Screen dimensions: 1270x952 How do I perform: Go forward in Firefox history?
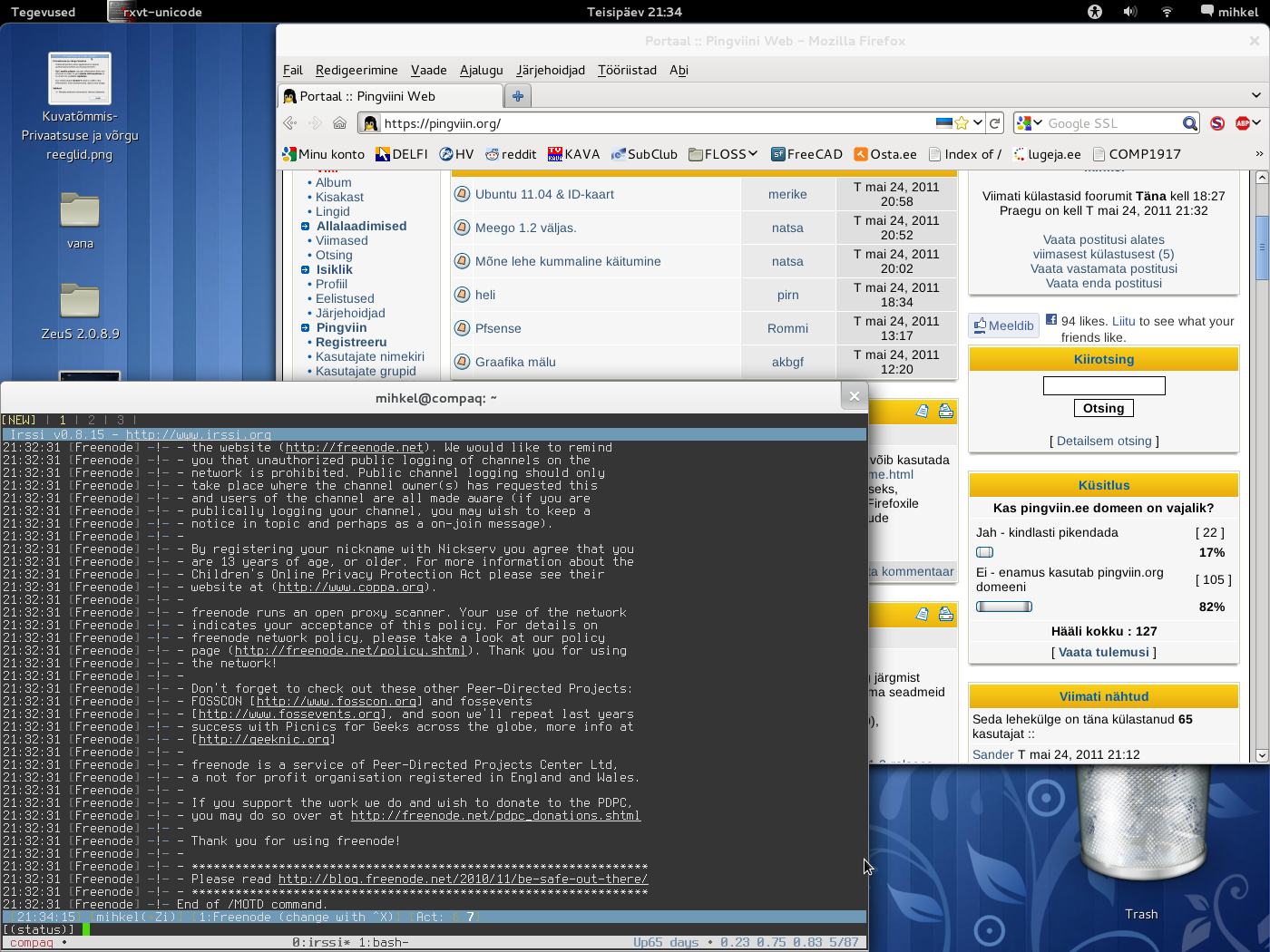315,123
